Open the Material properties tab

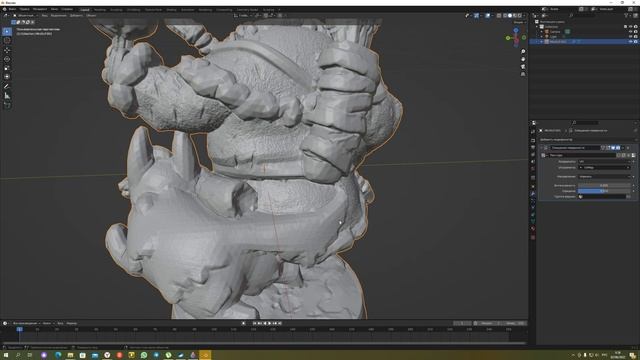click(533, 229)
